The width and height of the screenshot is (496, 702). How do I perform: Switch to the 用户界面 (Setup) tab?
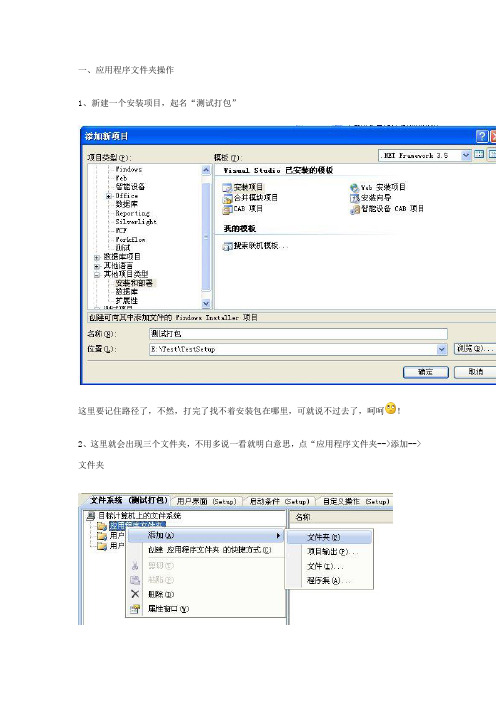point(206,501)
